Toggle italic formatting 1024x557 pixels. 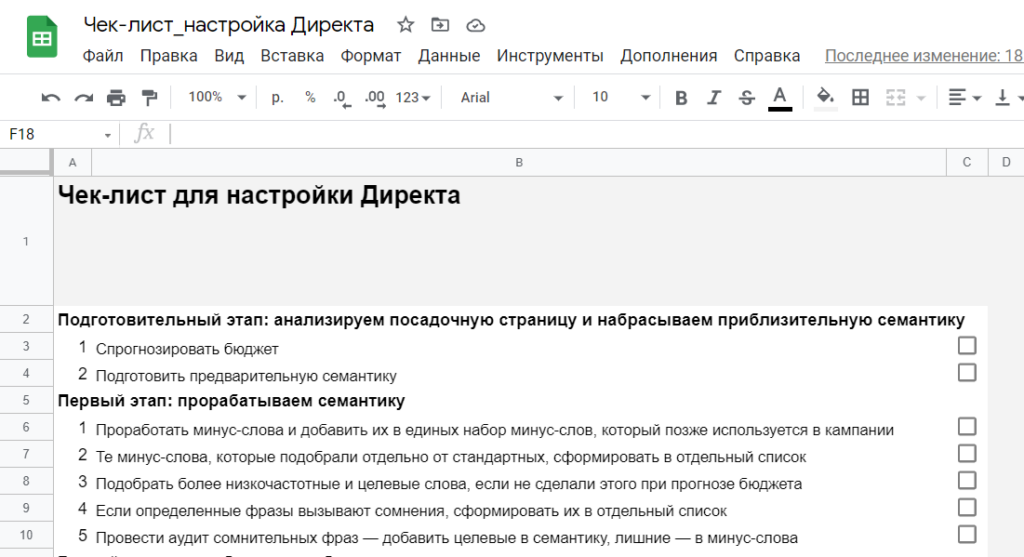click(x=714, y=98)
